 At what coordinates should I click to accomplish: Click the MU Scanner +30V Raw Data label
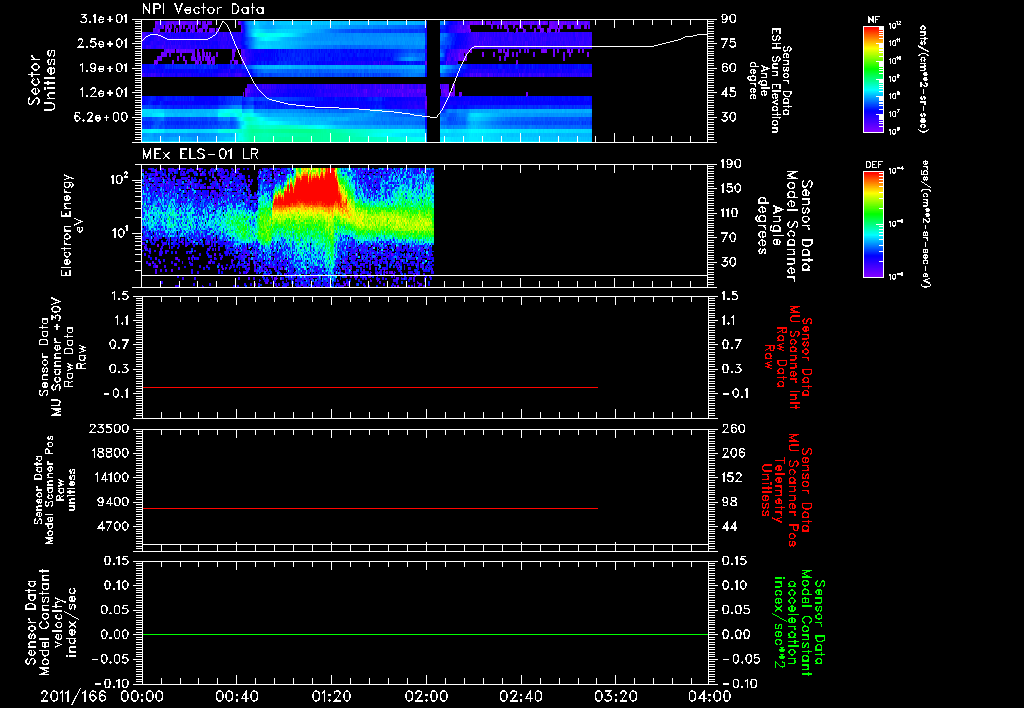point(62,357)
